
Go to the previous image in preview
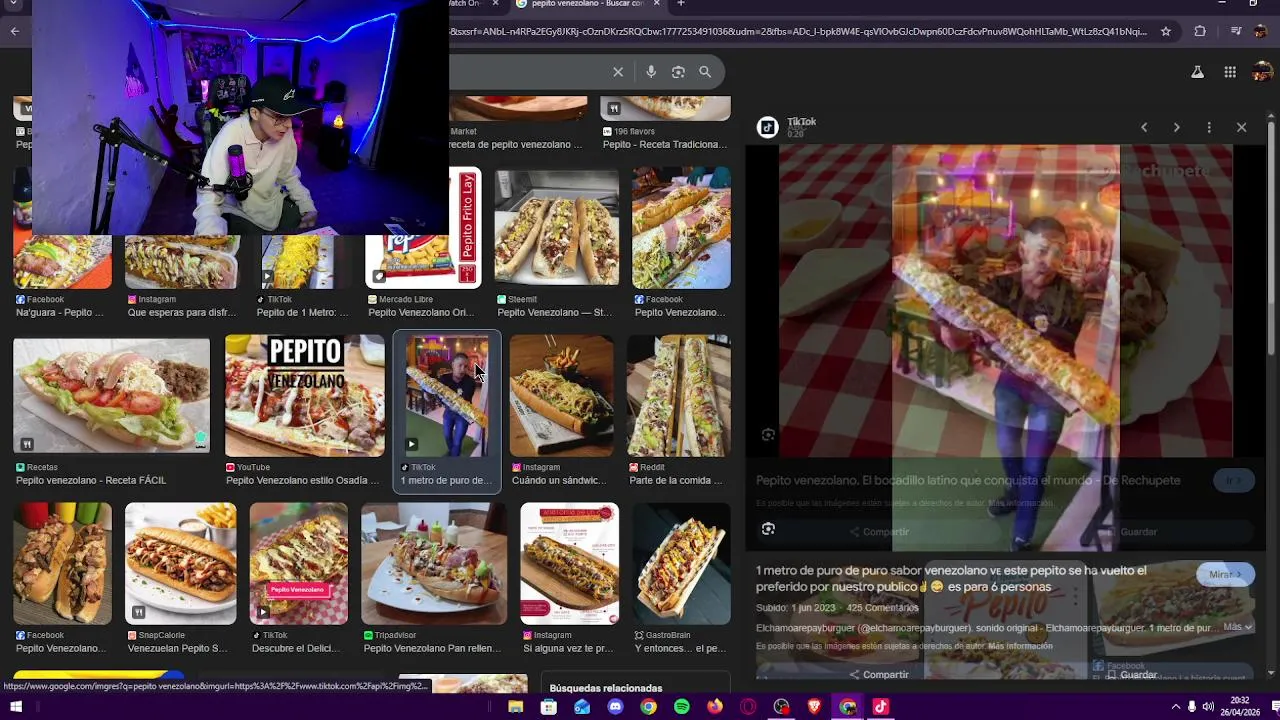[x=1144, y=127]
